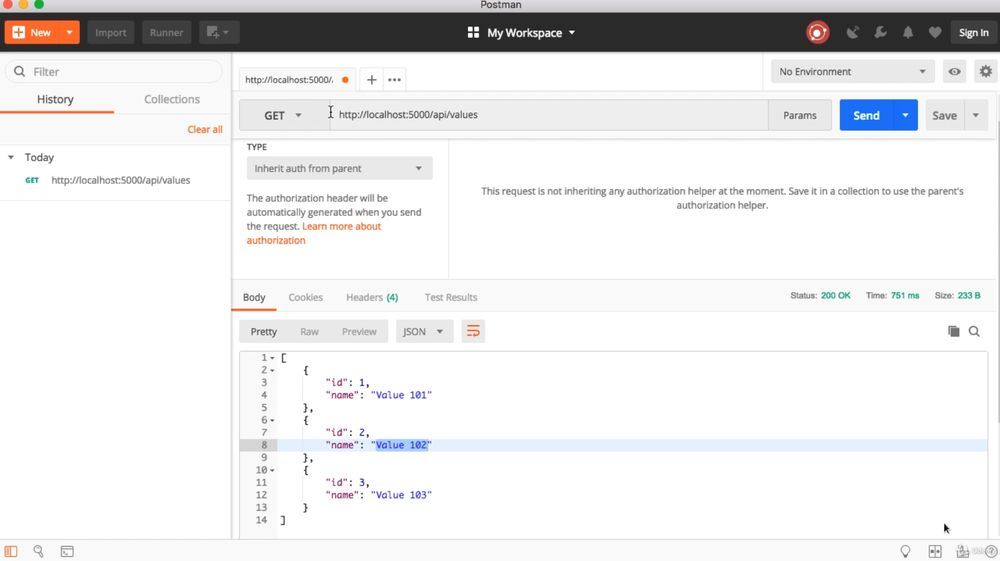Open the notifications bell icon
Image resolution: width=1000 pixels, height=561 pixels.
point(908,33)
